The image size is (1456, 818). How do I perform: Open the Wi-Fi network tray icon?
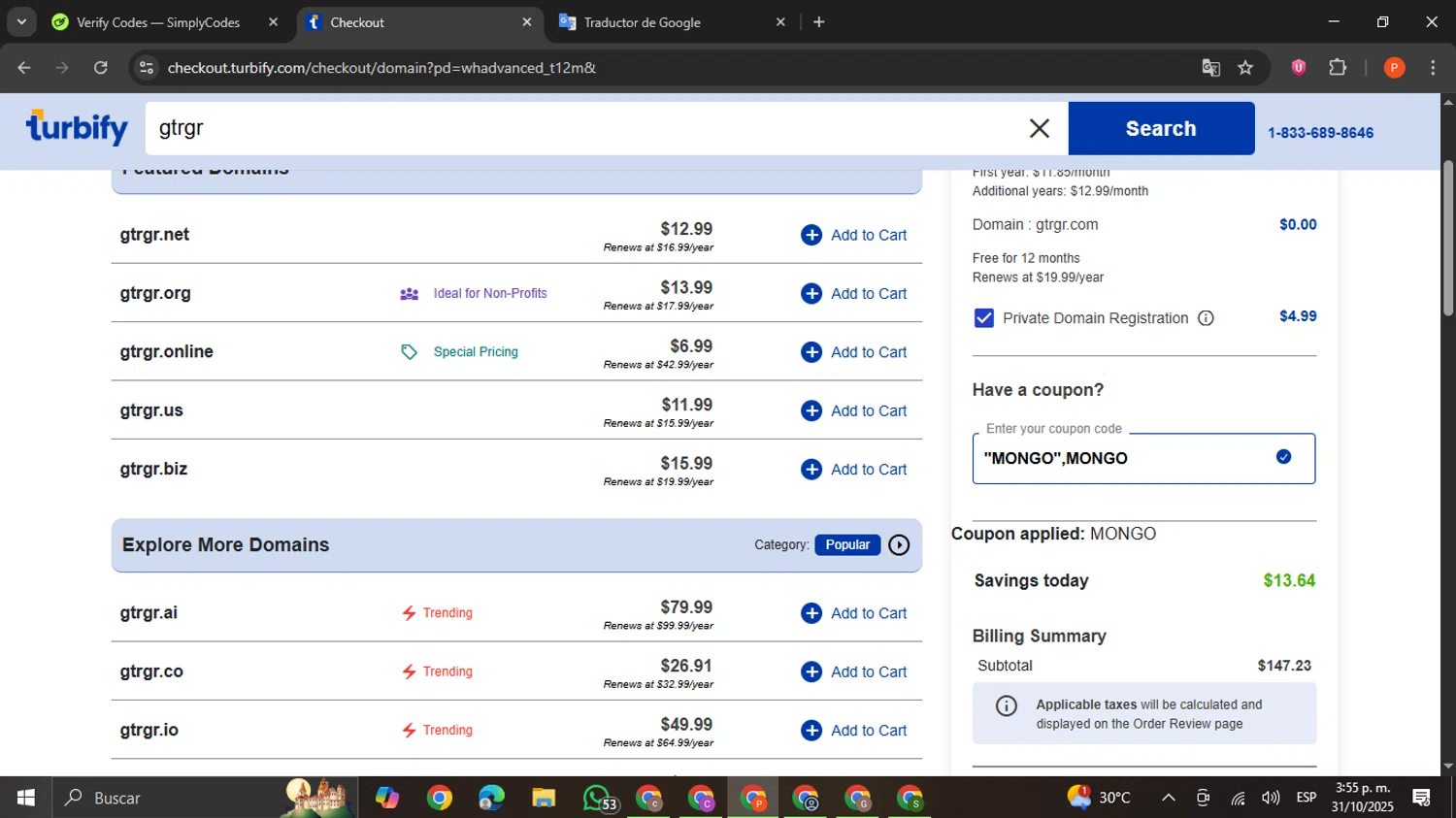(x=1238, y=798)
